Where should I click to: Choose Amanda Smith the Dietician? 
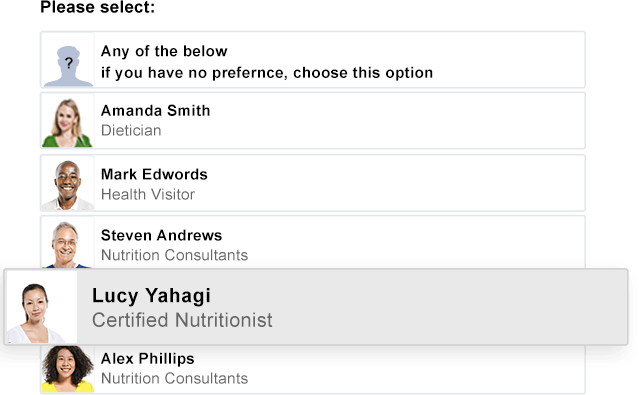[313, 121]
